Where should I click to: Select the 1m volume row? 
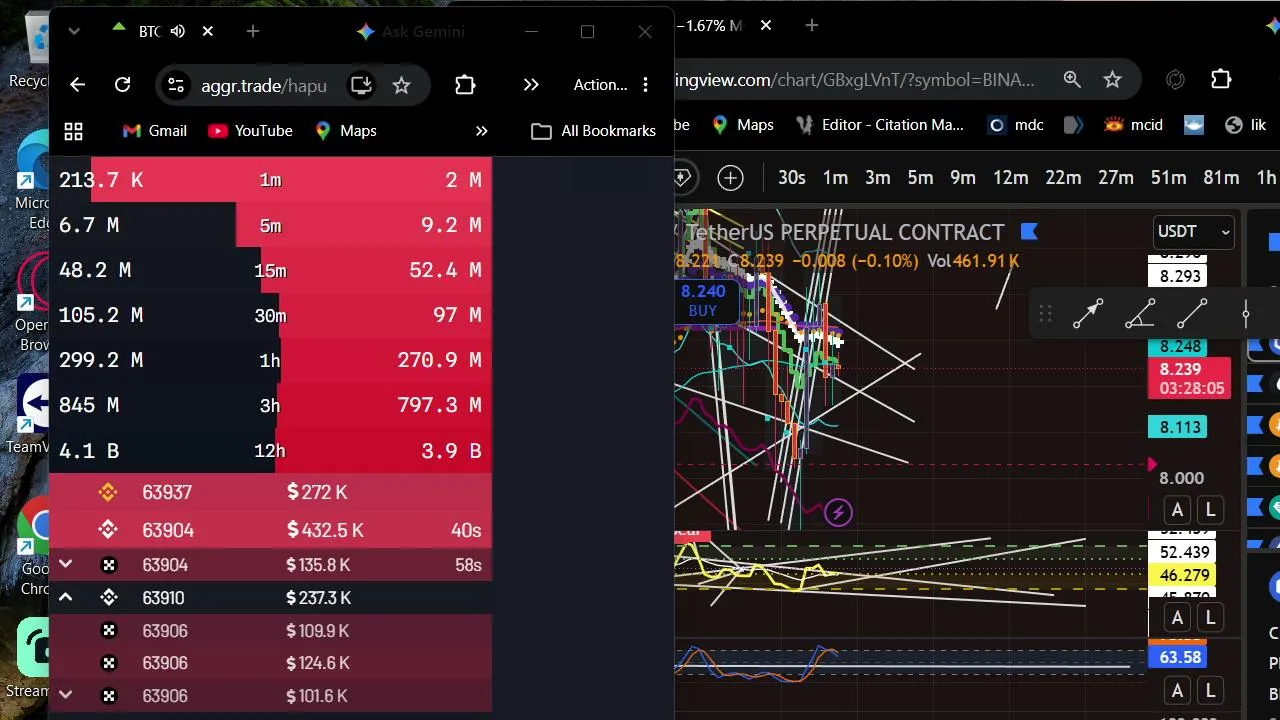pyautogui.click(x=270, y=180)
